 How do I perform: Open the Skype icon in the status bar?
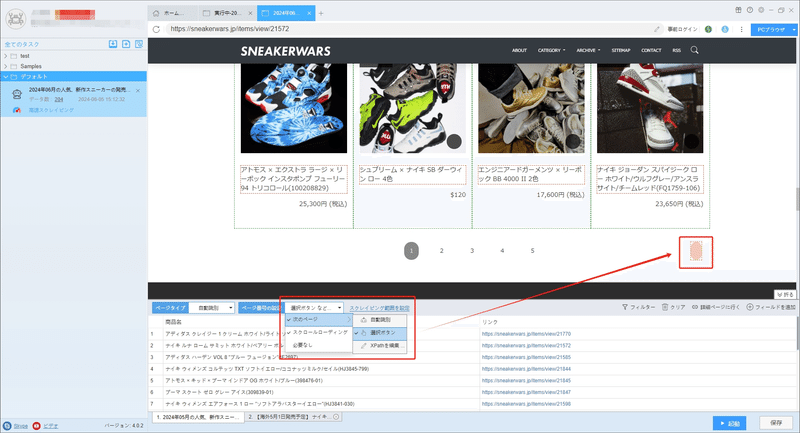point(7,425)
